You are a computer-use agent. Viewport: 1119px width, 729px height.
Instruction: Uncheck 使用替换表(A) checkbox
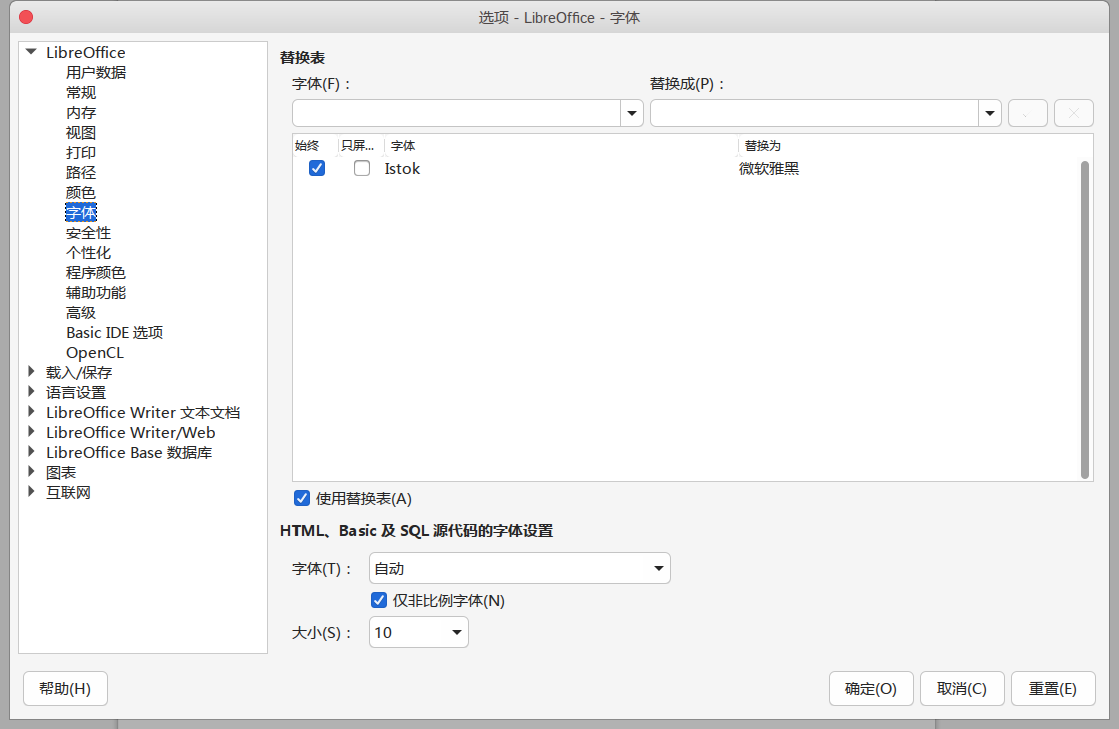pyautogui.click(x=302, y=498)
